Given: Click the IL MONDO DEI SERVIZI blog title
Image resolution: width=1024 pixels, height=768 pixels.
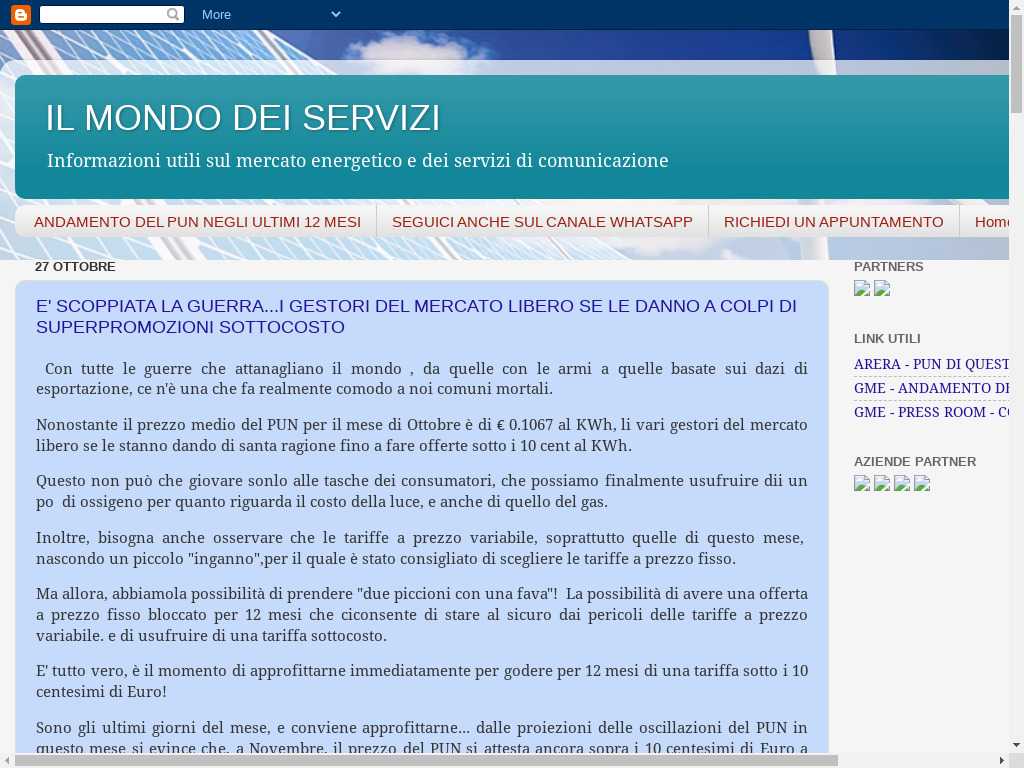Looking at the screenshot, I should [x=243, y=118].
